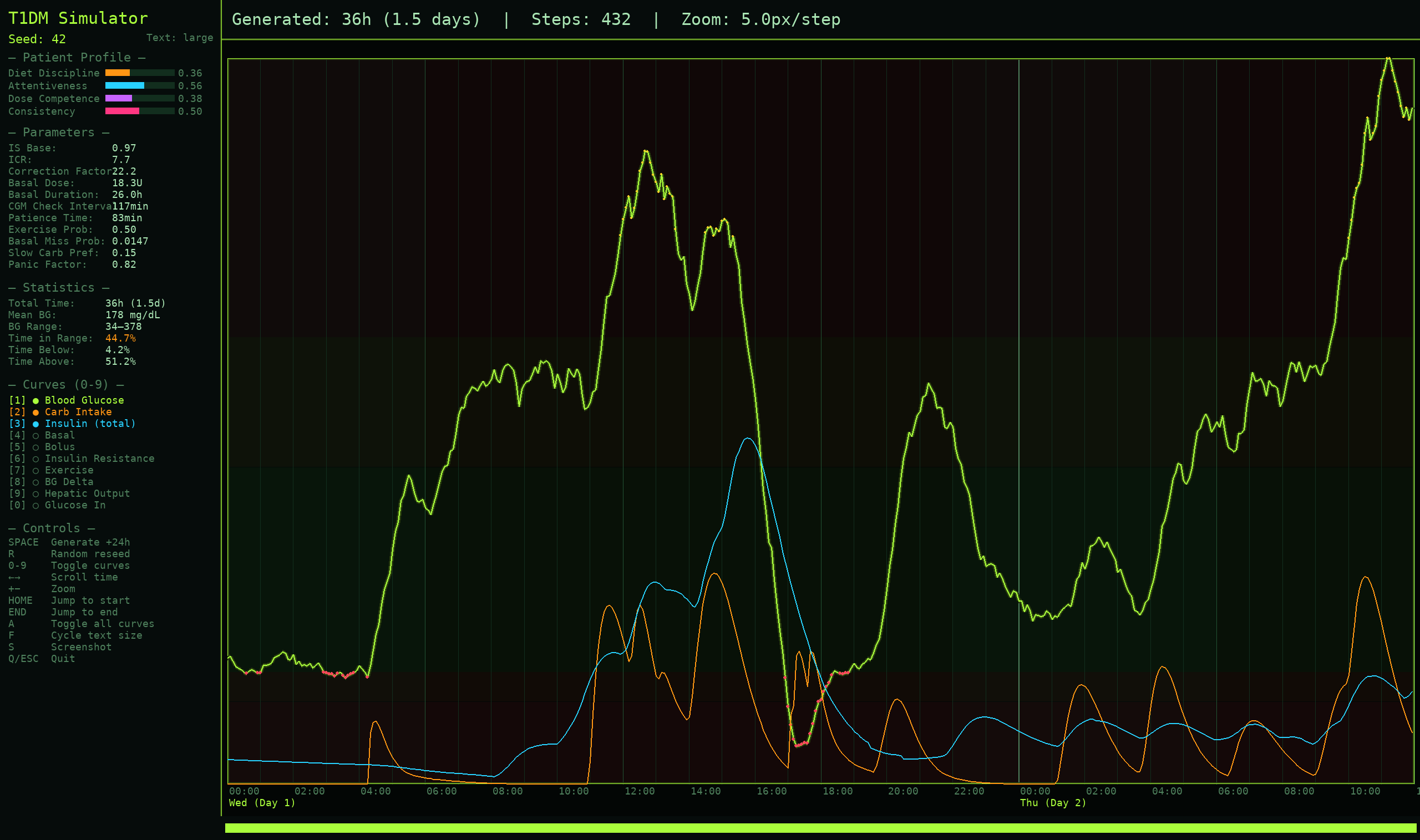Click 'Steps: 432' in header
Screen dimensions: 1420x840
tap(581, 20)
